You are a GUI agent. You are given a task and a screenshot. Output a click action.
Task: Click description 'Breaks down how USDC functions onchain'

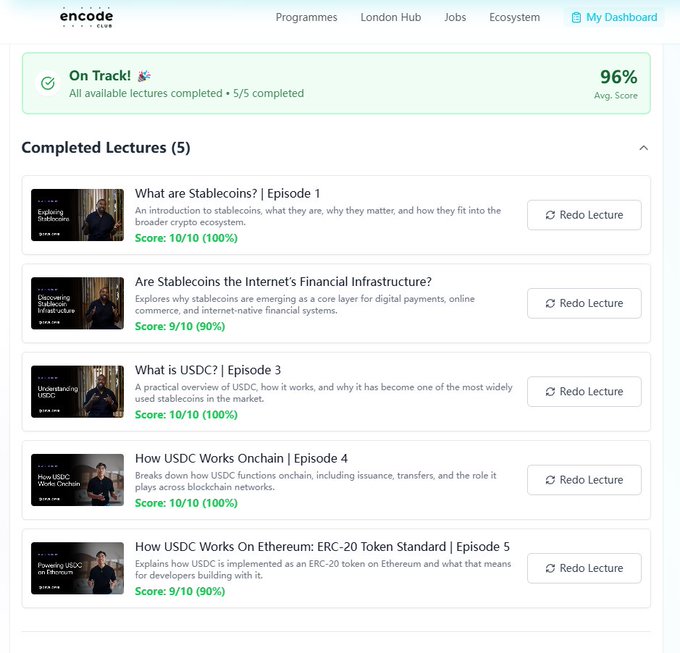[316, 481]
